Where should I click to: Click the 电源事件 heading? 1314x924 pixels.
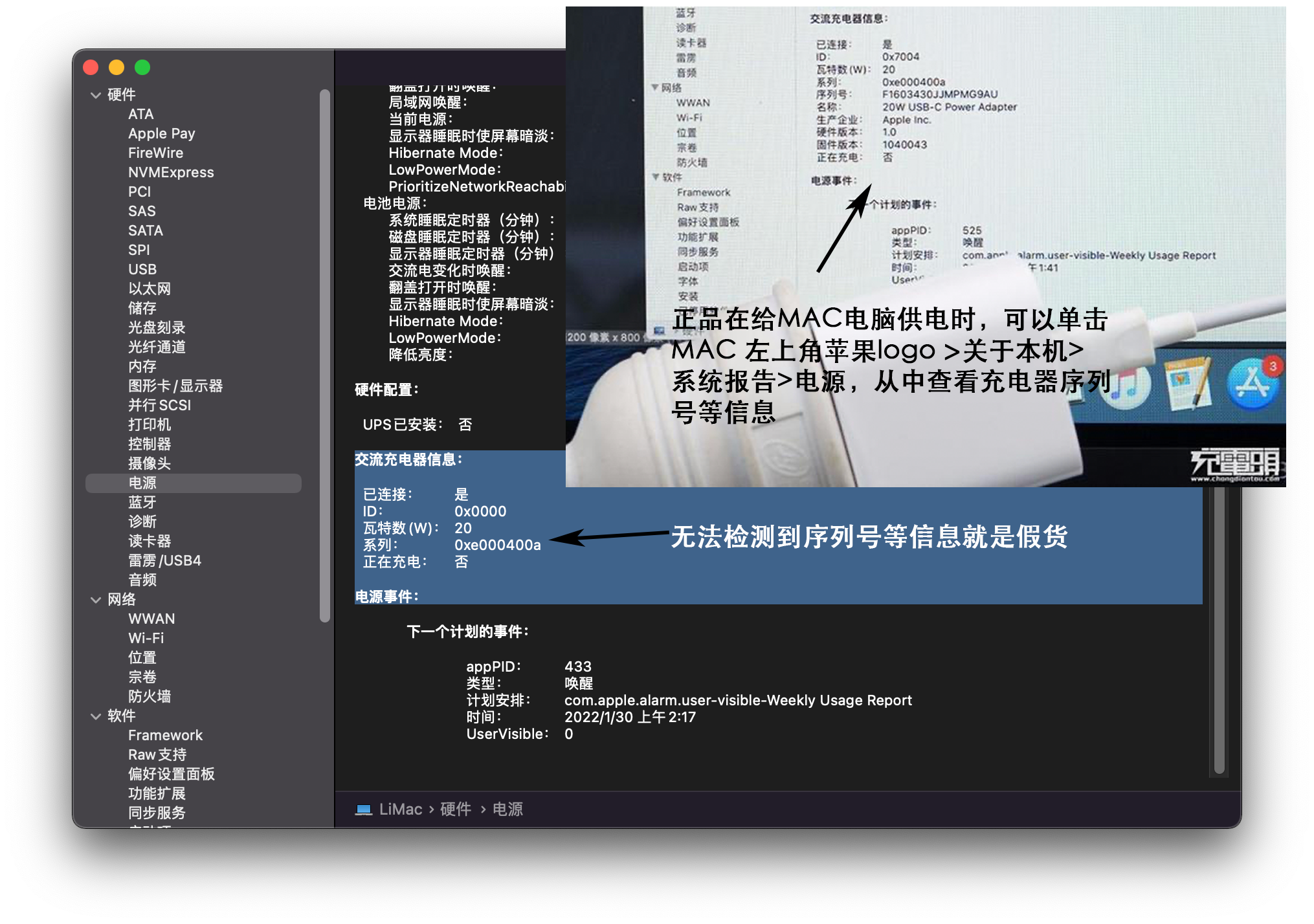pyautogui.click(x=387, y=597)
